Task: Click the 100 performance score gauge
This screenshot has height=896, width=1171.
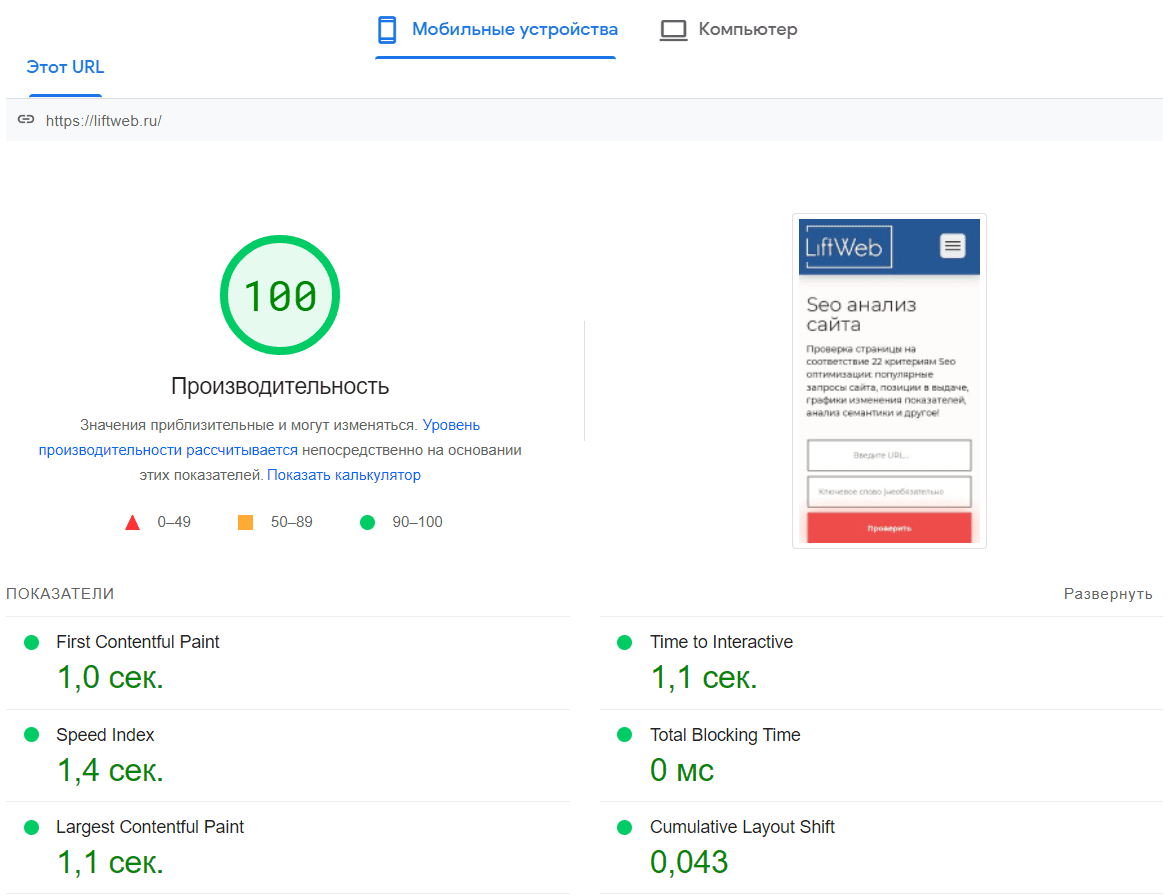Action: (280, 295)
